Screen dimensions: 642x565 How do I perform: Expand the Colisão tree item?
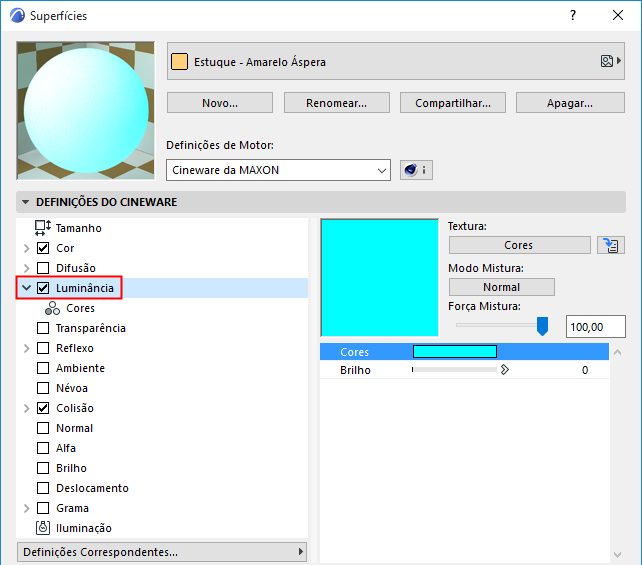point(27,408)
